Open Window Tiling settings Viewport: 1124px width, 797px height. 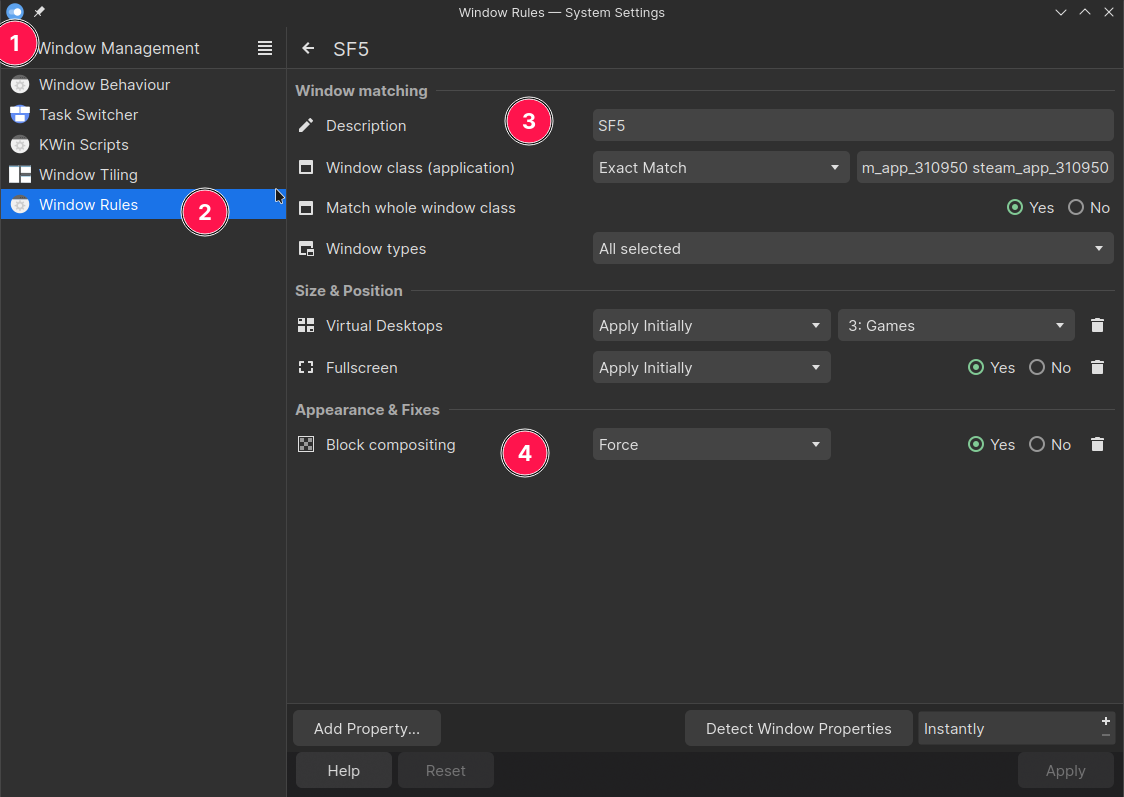[143, 175]
